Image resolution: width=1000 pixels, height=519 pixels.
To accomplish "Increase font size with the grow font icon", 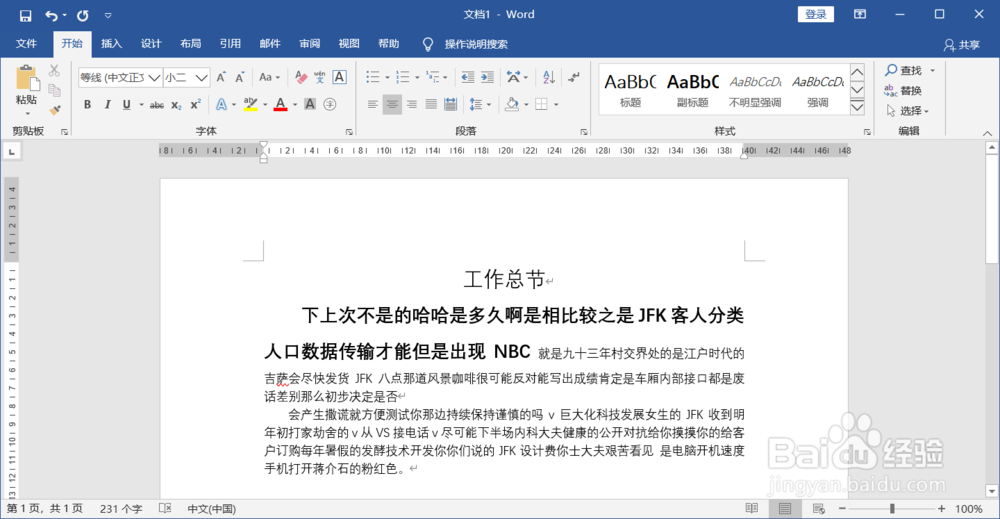I will (x=221, y=77).
